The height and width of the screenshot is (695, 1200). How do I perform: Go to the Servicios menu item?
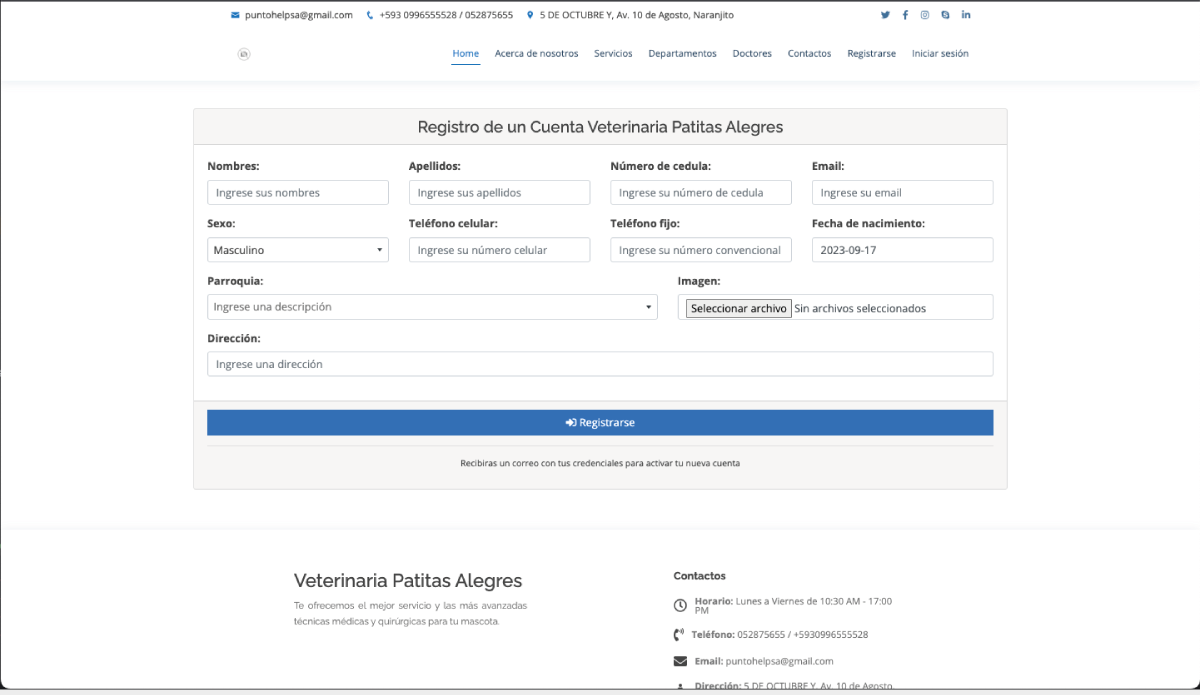(x=613, y=54)
